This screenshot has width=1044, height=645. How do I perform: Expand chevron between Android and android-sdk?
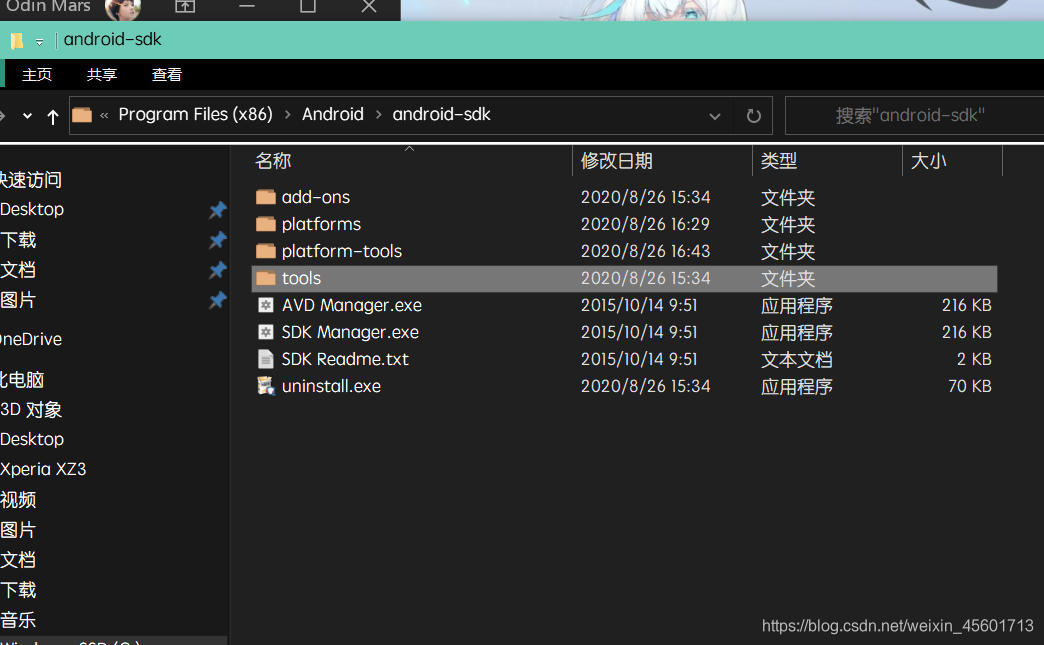pos(378,114)
